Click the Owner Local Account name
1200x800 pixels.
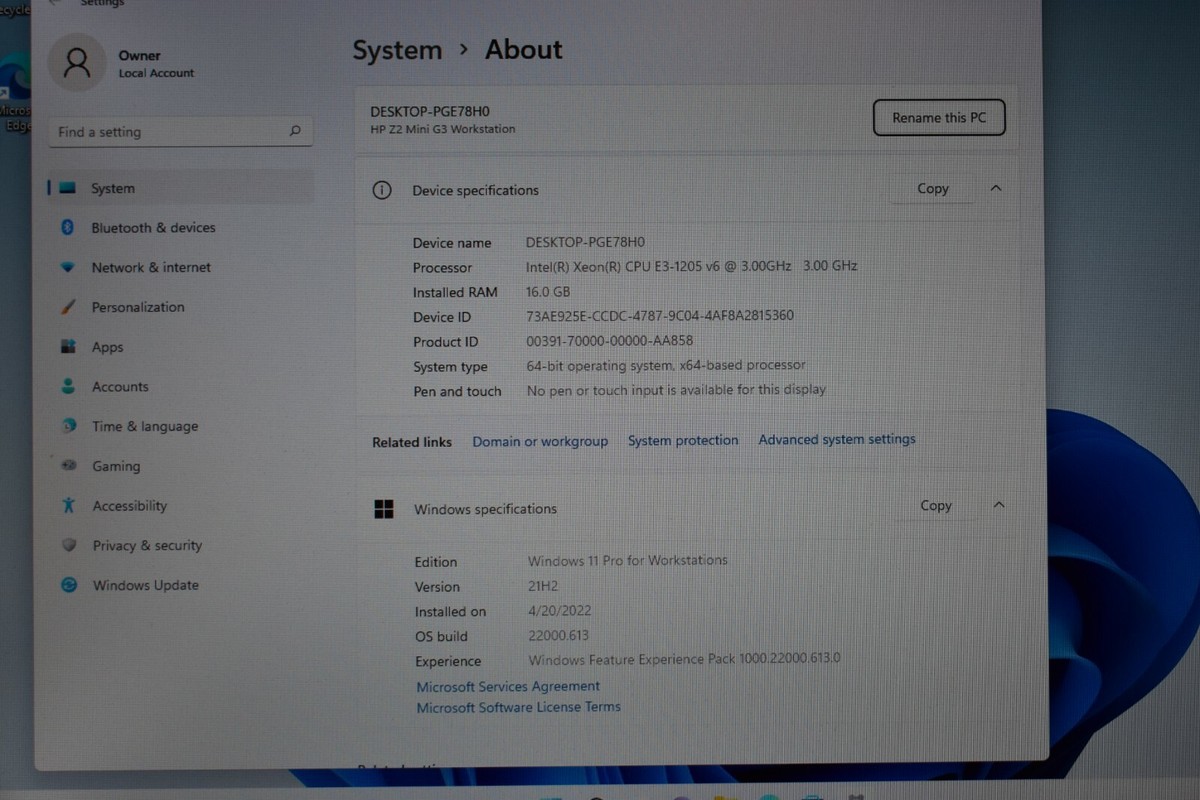[x=156, y=64]
